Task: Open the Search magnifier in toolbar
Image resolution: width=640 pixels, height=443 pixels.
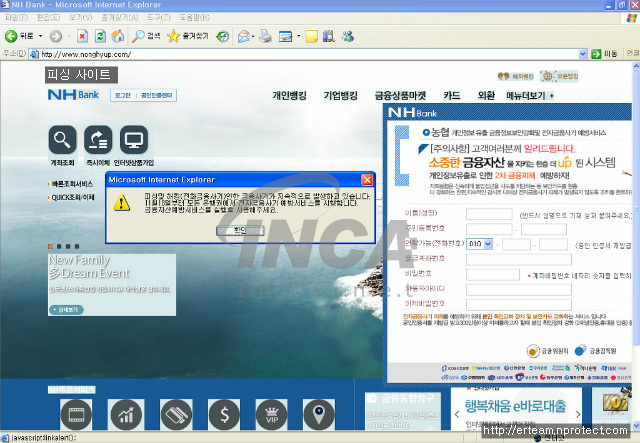Action: [x=138, y=36]
